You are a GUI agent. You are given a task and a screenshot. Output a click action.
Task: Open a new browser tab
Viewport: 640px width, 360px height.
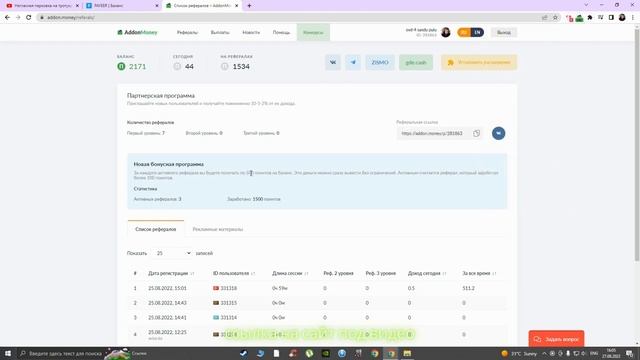pyautogui.click(x=249, y=6)
